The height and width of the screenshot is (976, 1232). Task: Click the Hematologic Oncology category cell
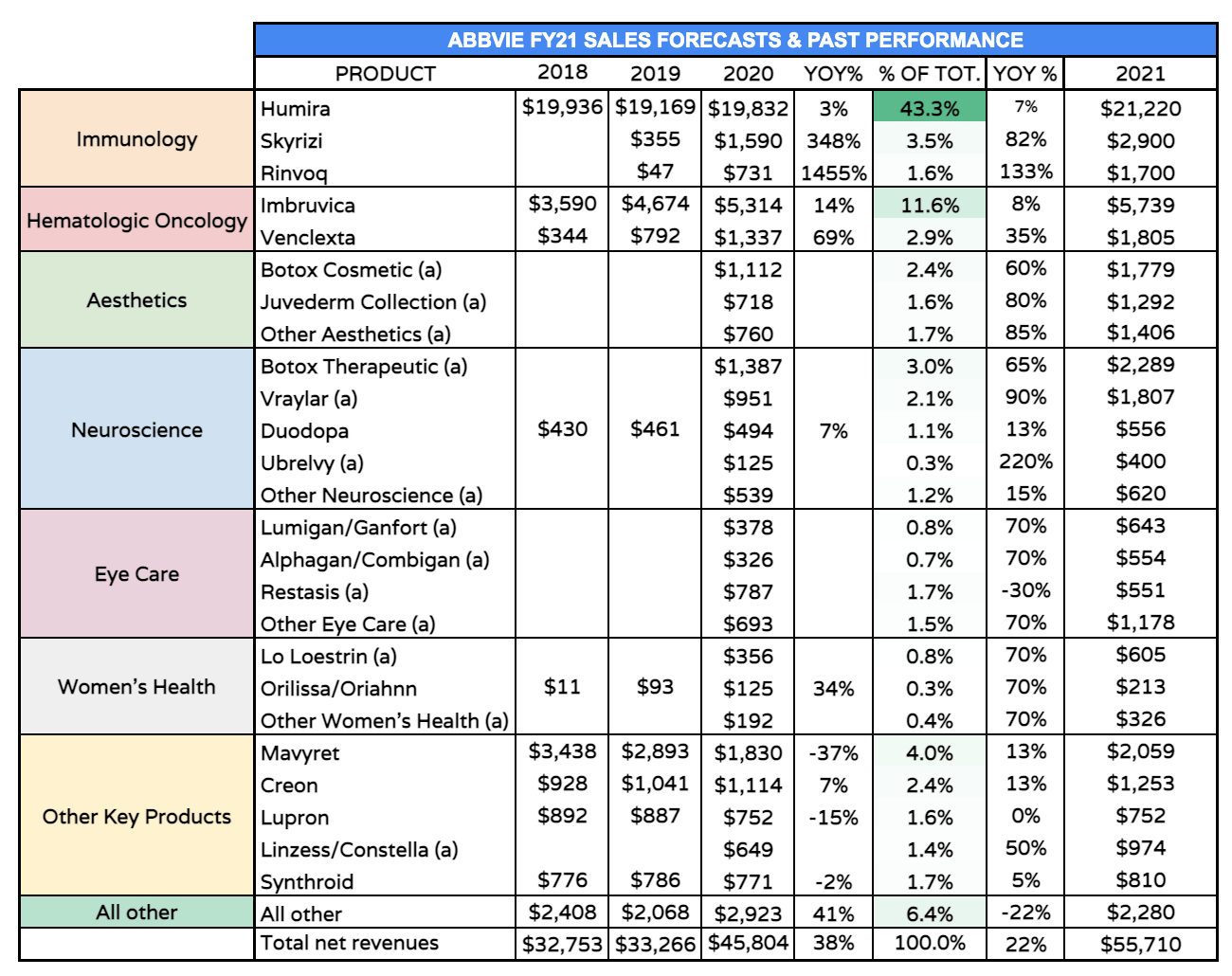point(136,220)
